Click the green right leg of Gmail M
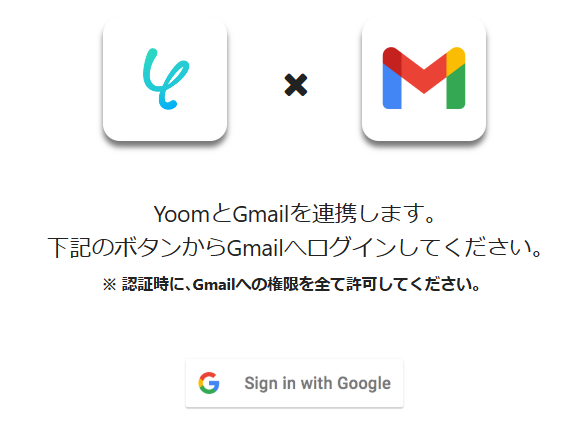 coord(456,86)
